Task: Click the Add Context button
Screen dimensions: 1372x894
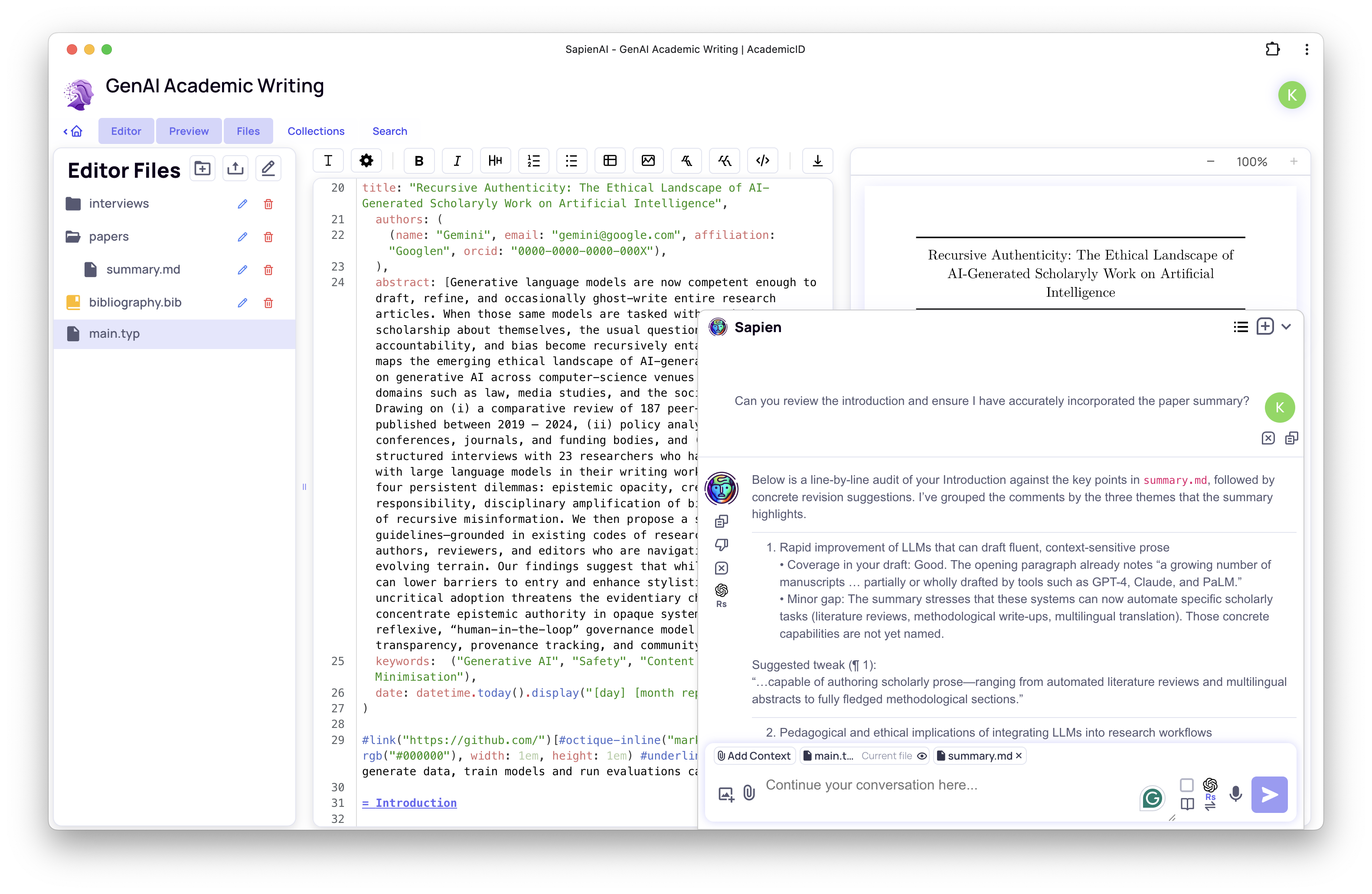Action: (x=754, y=756)
